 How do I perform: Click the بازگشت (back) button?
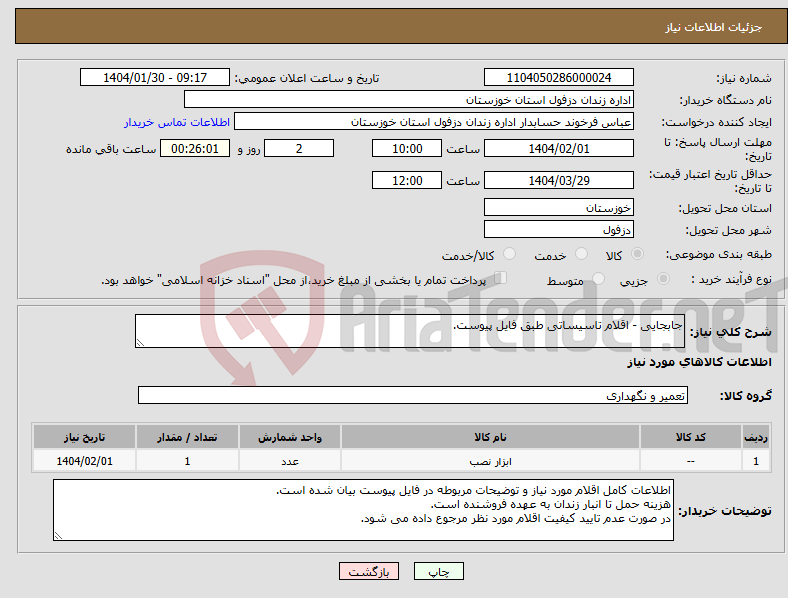point(369,571)
